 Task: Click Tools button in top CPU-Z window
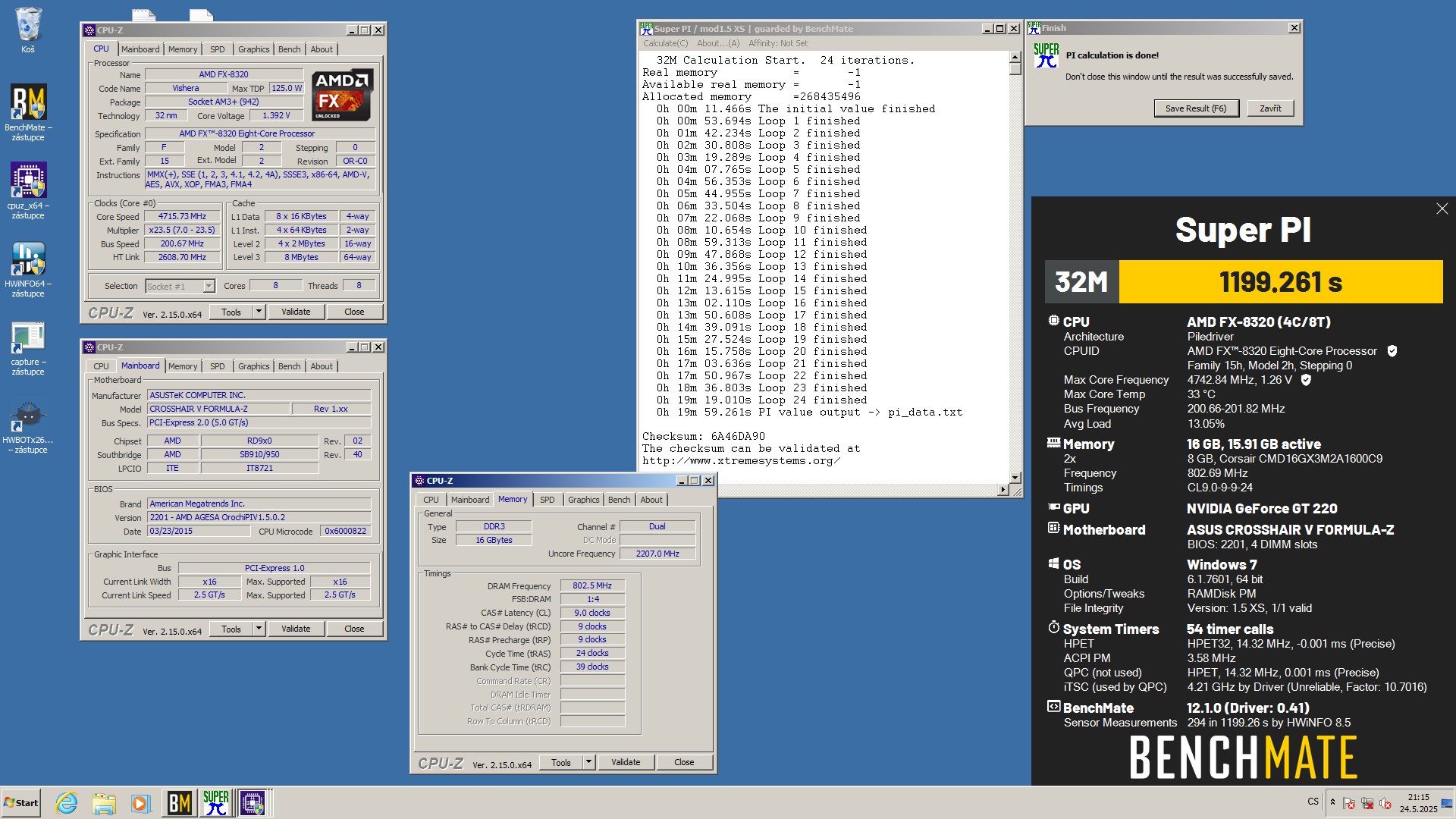tap(231, 312)
